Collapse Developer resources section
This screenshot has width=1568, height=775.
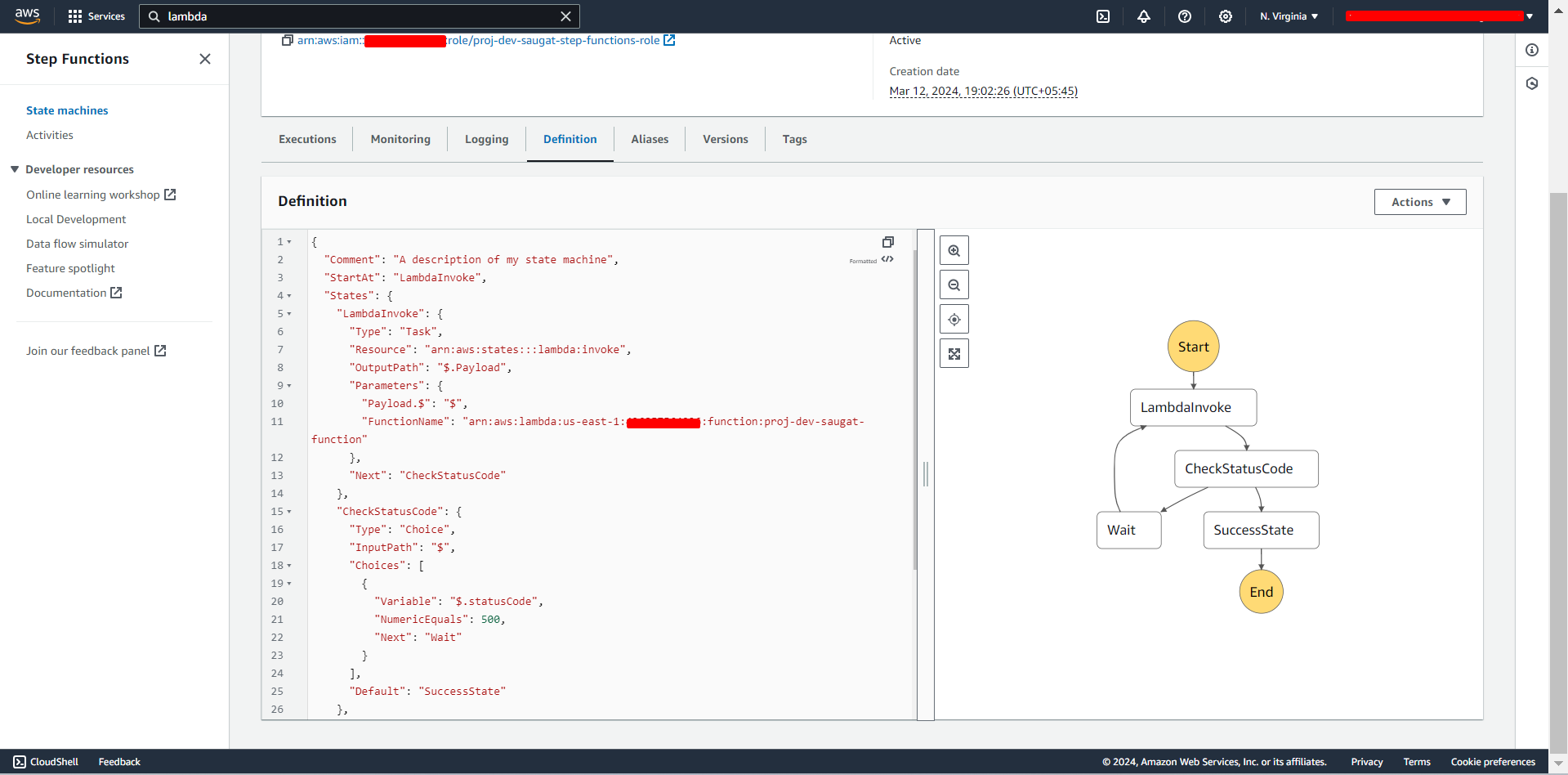click(x=15, y=169)
